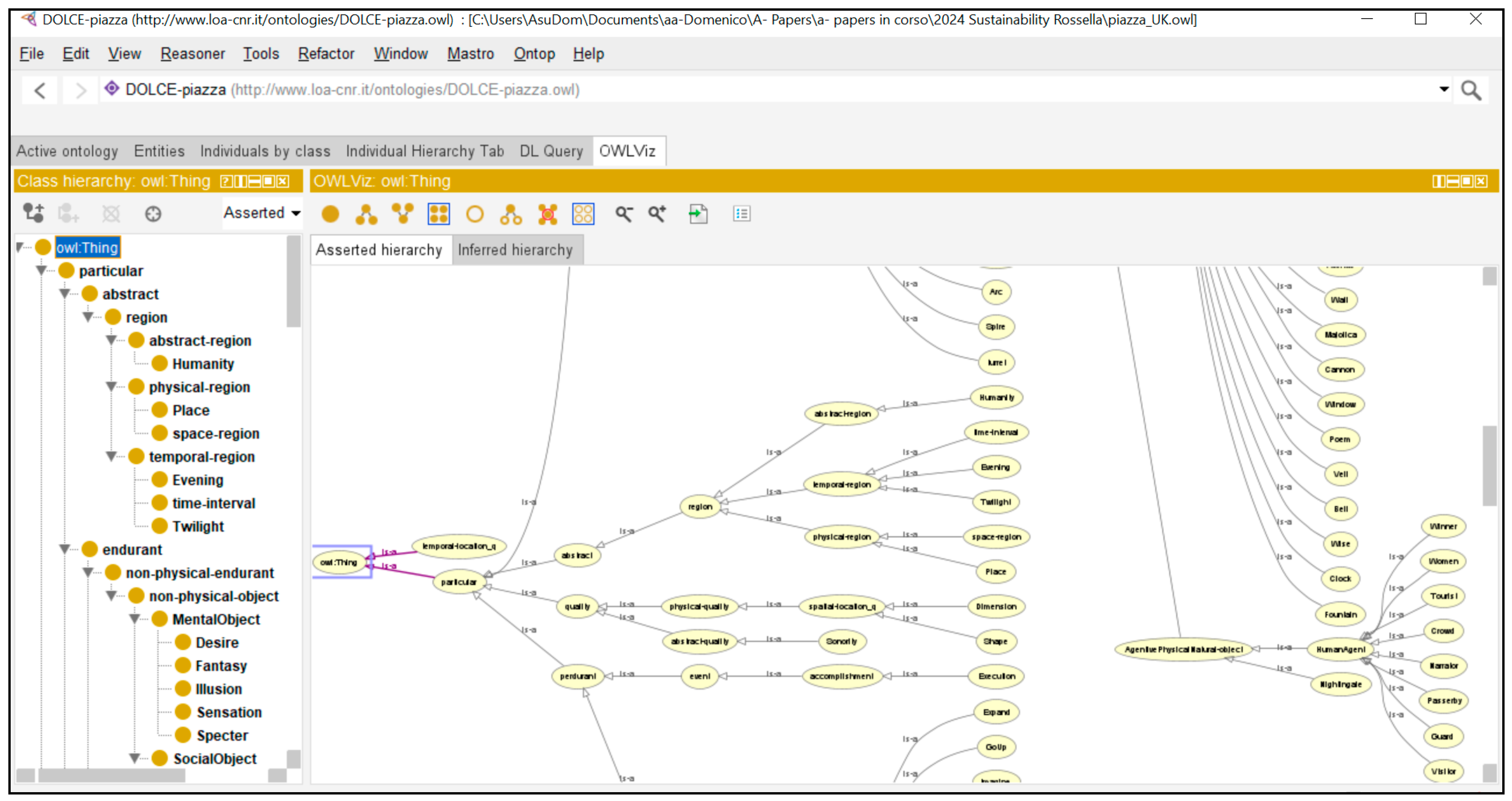Select the Asserted hierarchy tab
Image resolution: width=1512 pixels, height=801 pixels.
379,250
